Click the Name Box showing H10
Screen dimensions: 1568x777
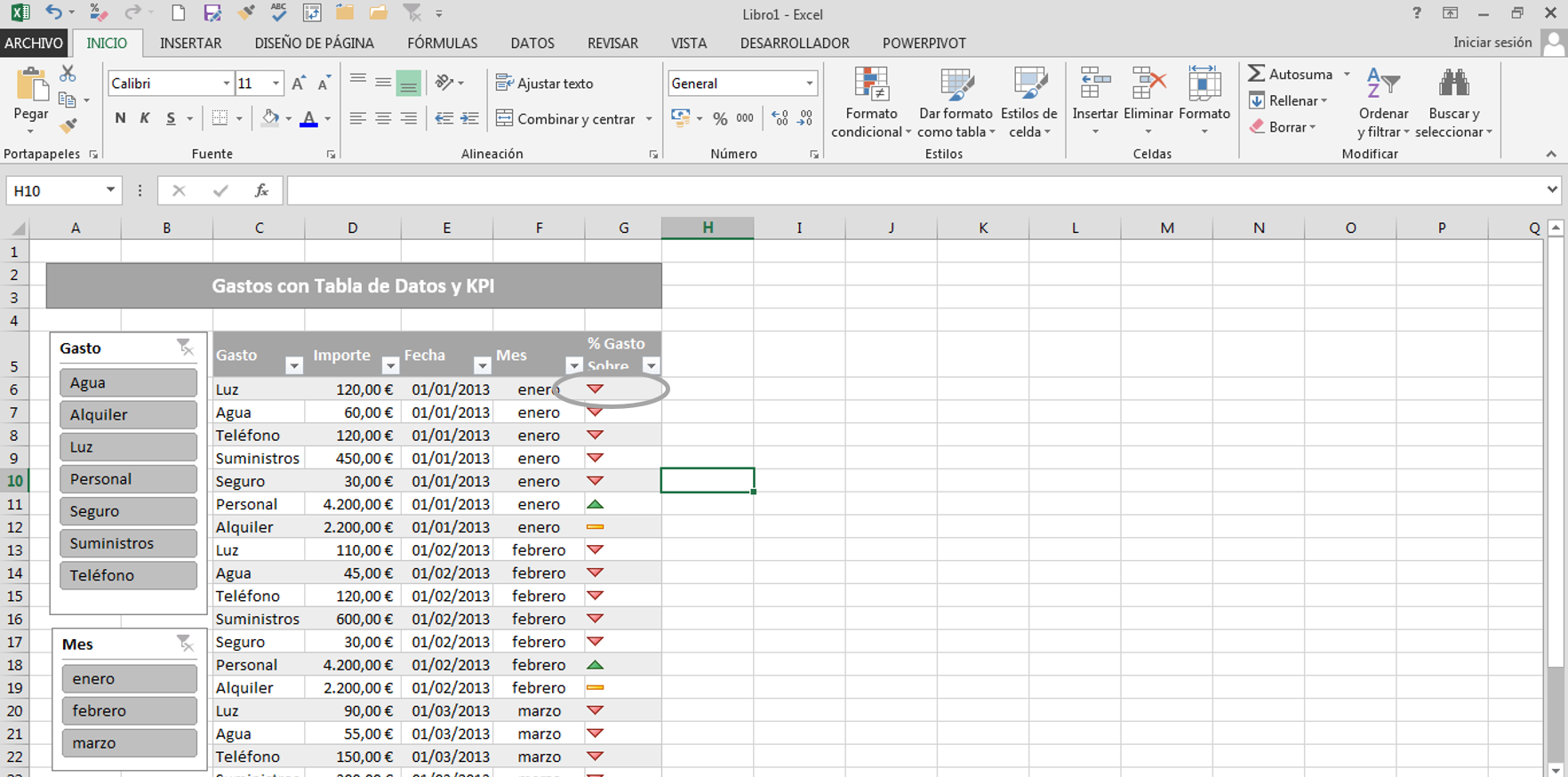click(x=55, y=190)
